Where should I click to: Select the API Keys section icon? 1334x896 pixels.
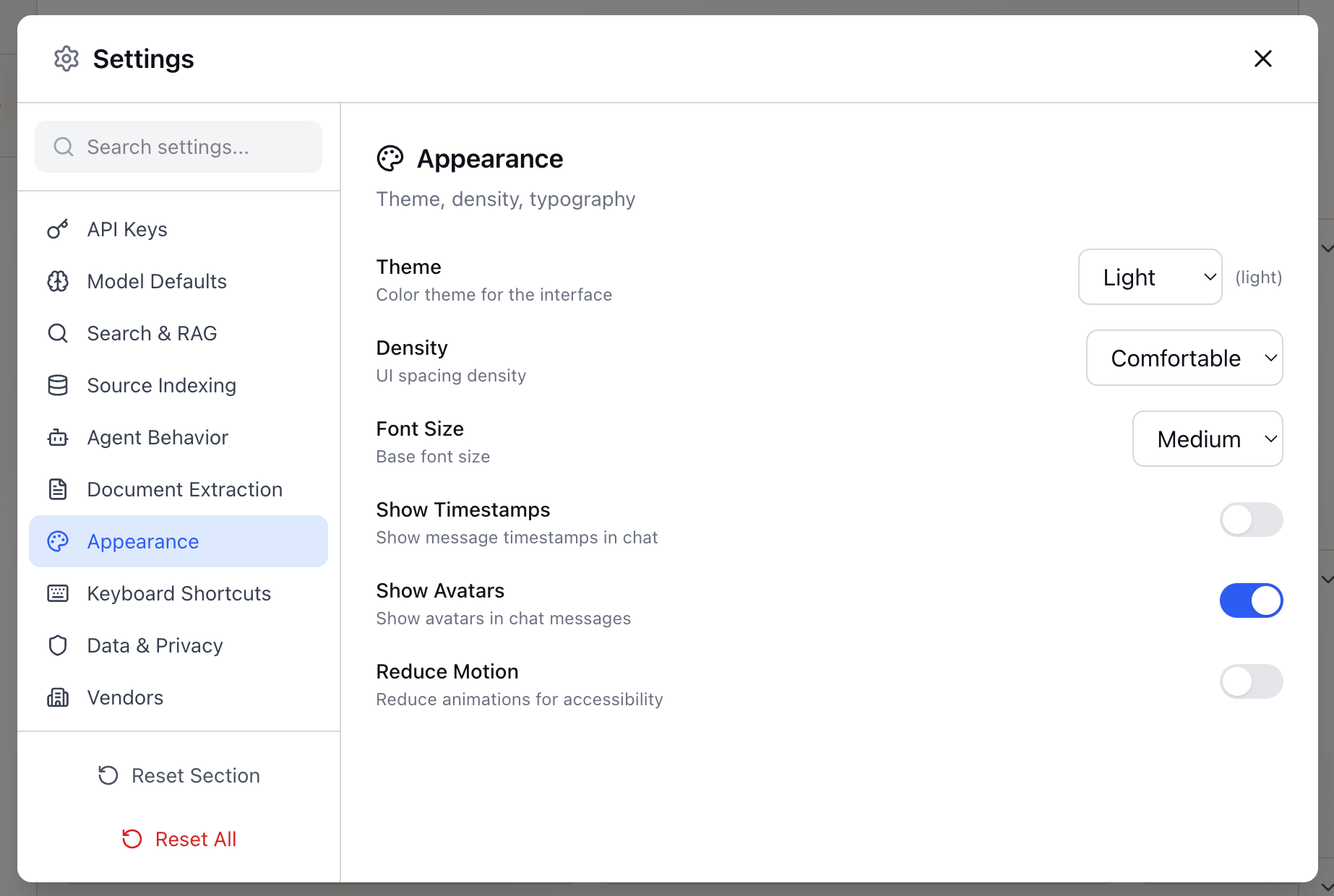58,229
